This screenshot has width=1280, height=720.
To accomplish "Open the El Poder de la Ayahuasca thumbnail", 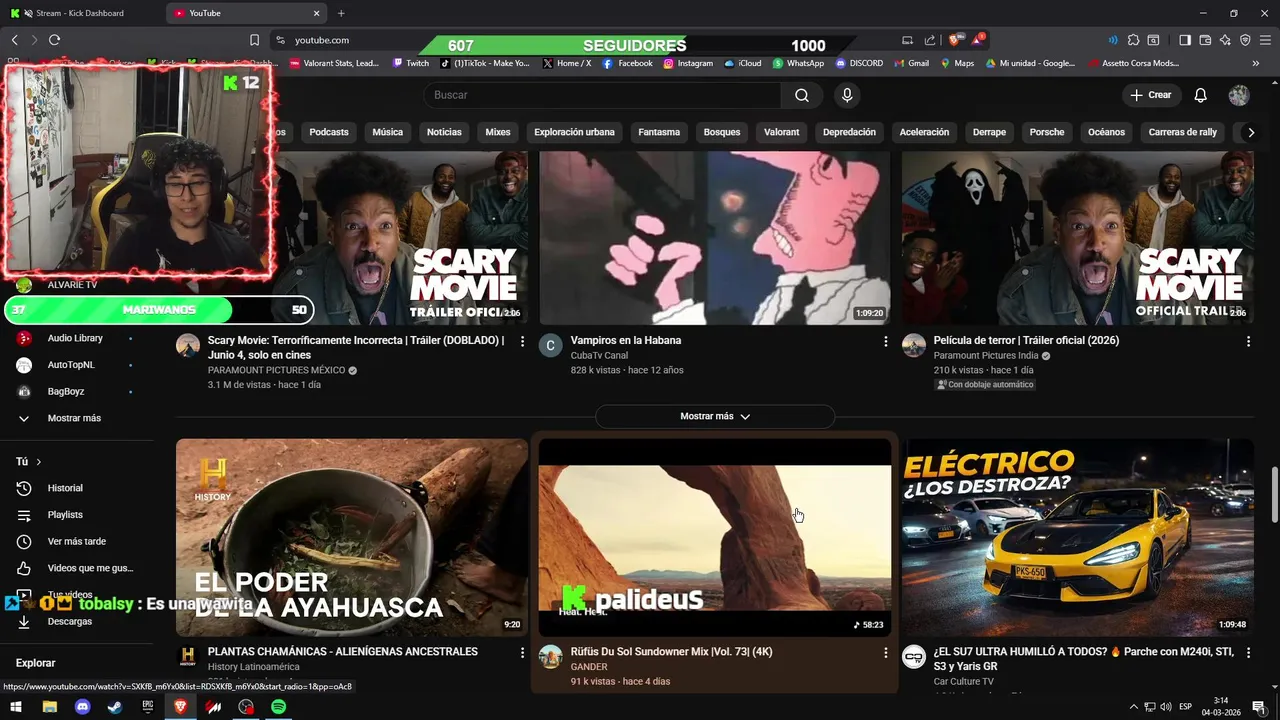I will coord(352,537).
